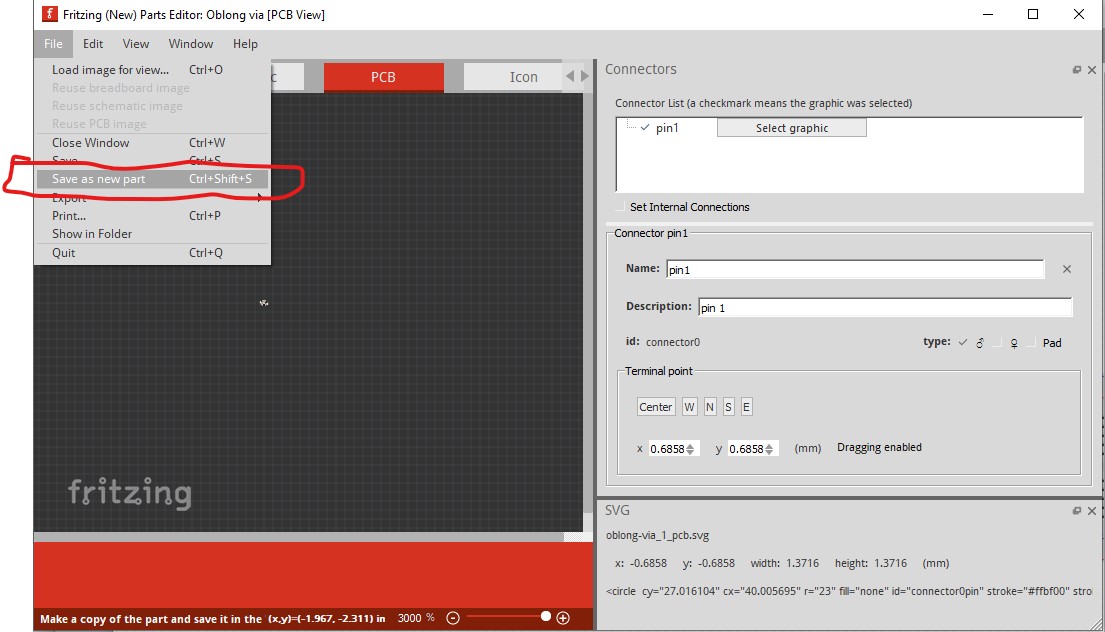
Task: Select pin1 in the Connector List
Action: click(667, 128)
